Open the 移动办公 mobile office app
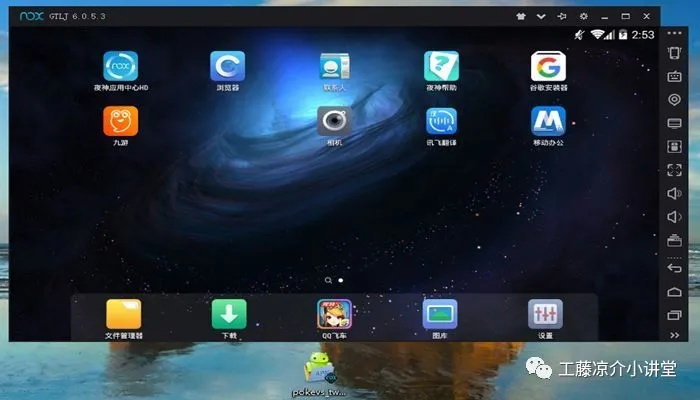This screenshot has height=400, width=700. (x=548, y=121)
